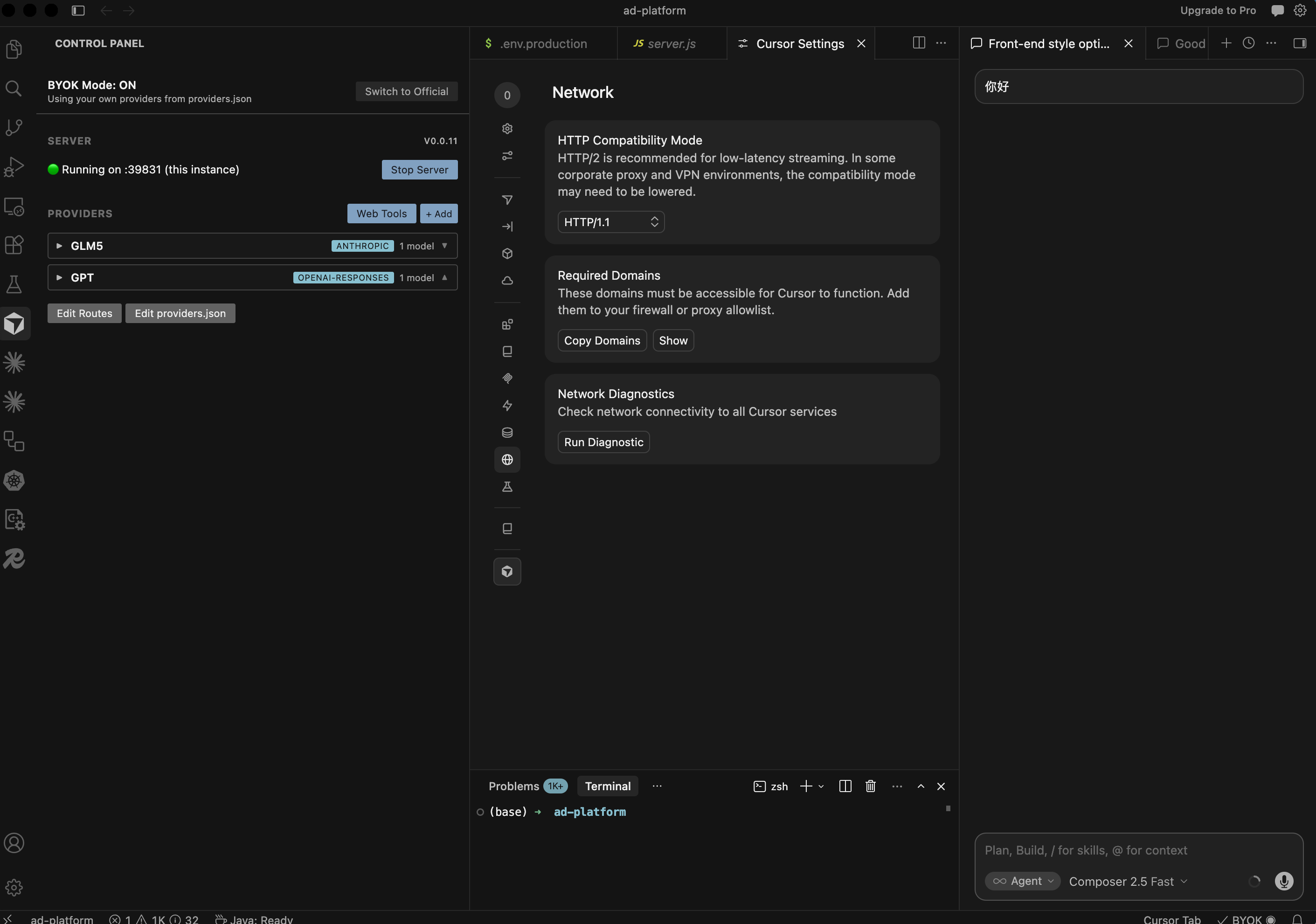Select the Models cube icon in Cursor Settings sidebar
This screenshot has width=1316, height=924.
pos(507,254)
